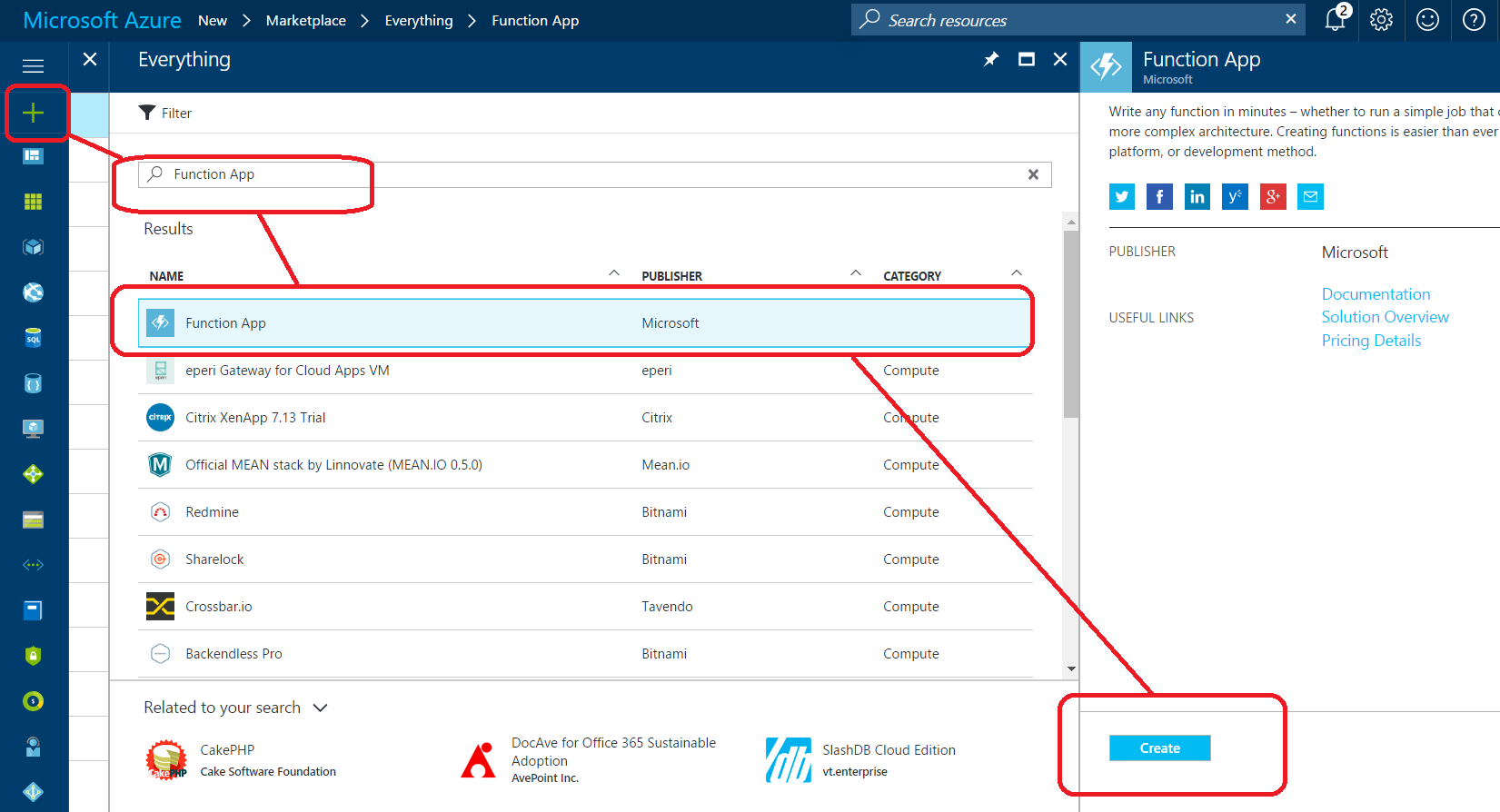Open the blue book icon in sidebar
This screenshot has width=1500, height=812.
pos(34,610)
